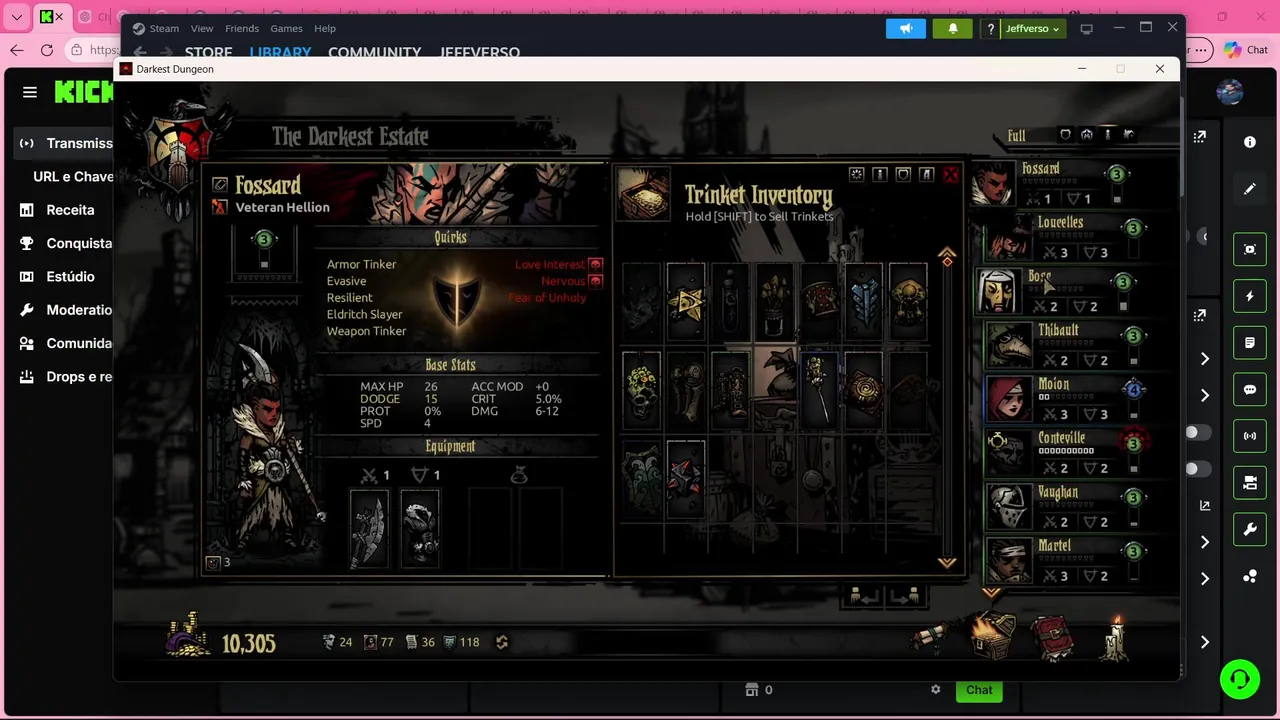Switch to LIBRARY tab in Steam
This screenshot has width=1280, height=720.
pos(280,53)
